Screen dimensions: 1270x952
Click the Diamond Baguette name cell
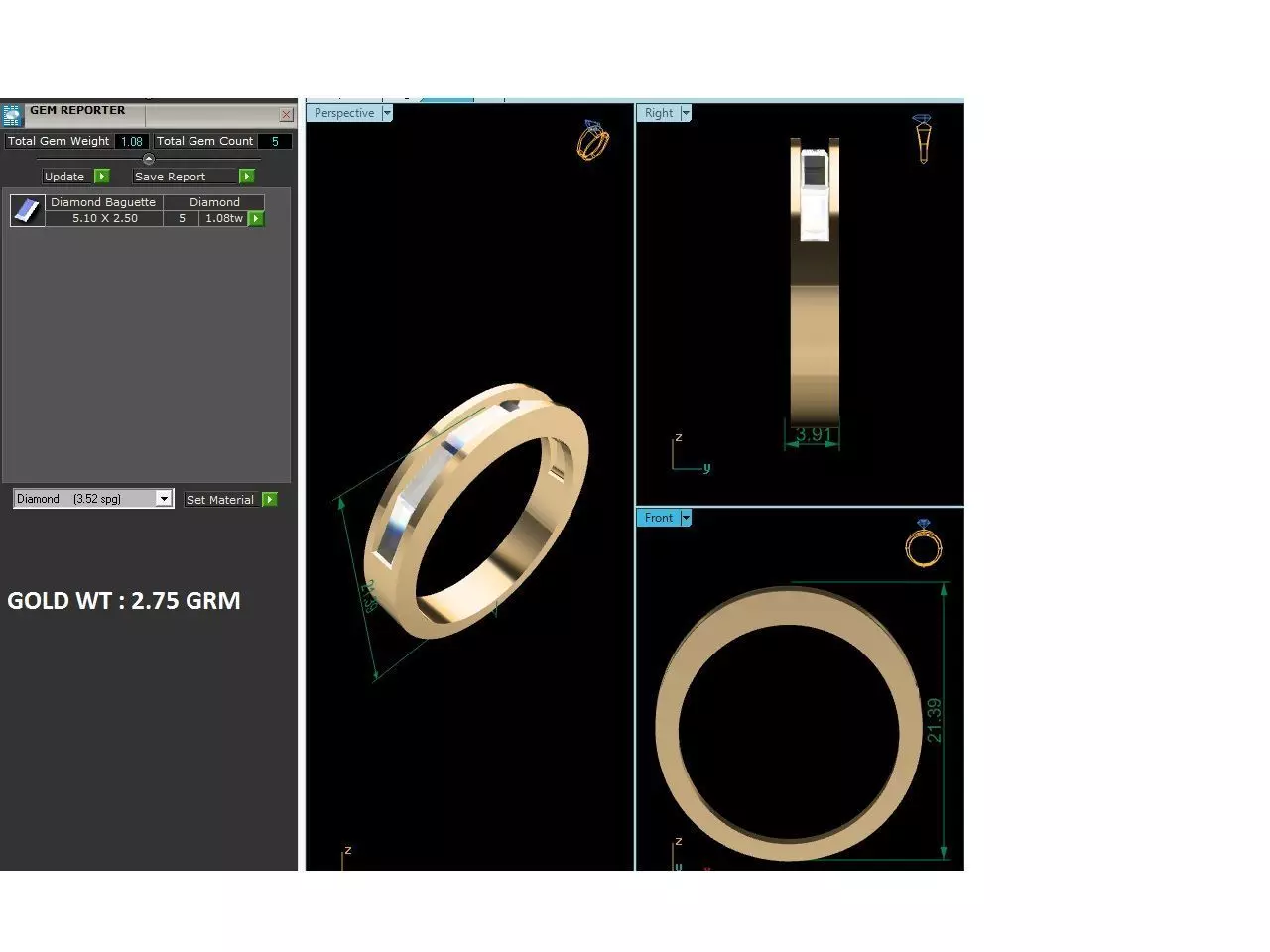pyautogui.click(x=104, y=202)
